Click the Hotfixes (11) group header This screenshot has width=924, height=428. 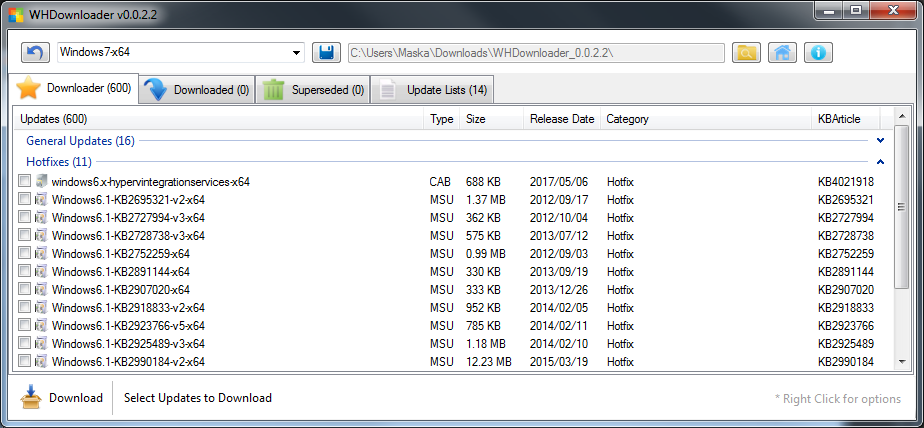point(59,161)
